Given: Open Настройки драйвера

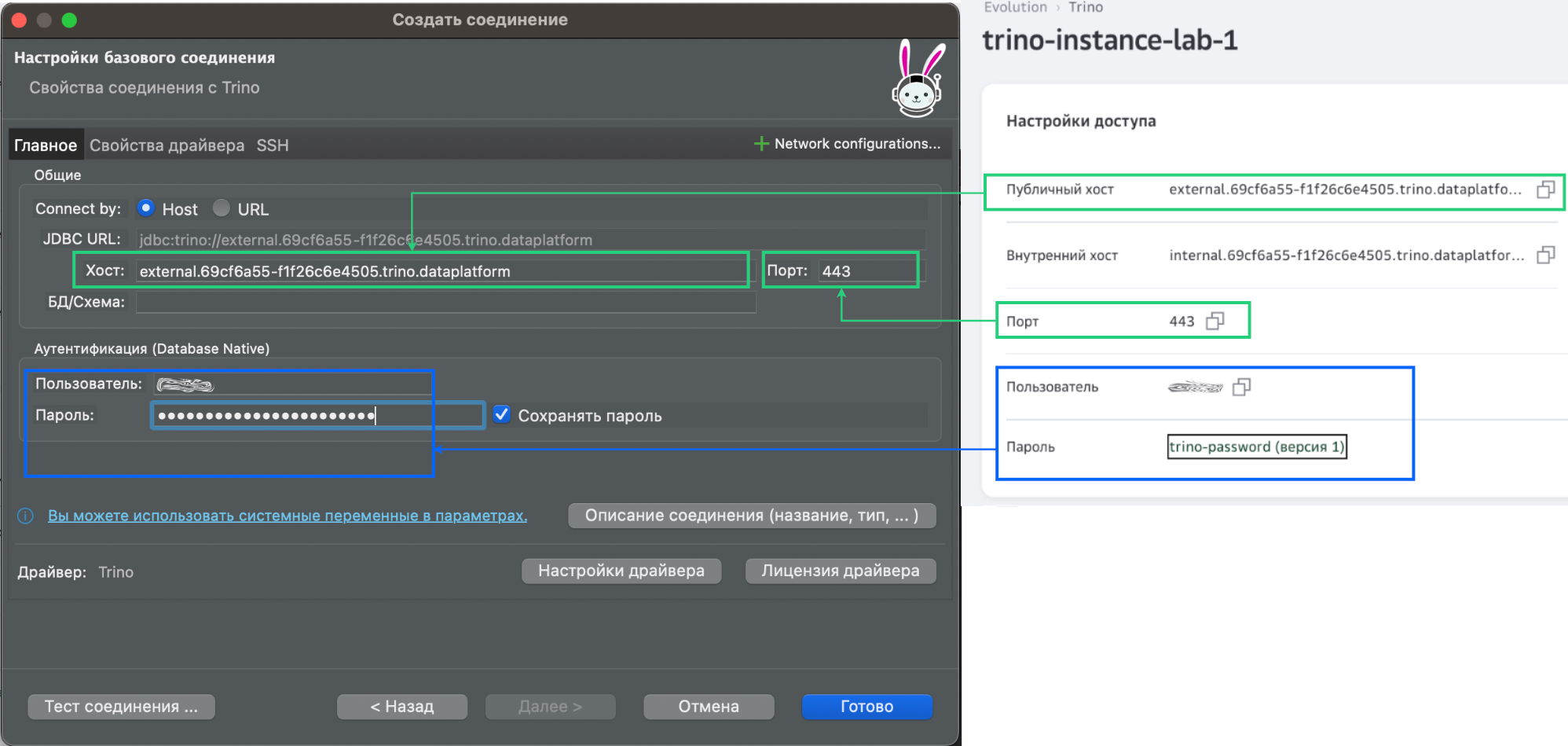Looking at the screenshot, I should 621,571.
